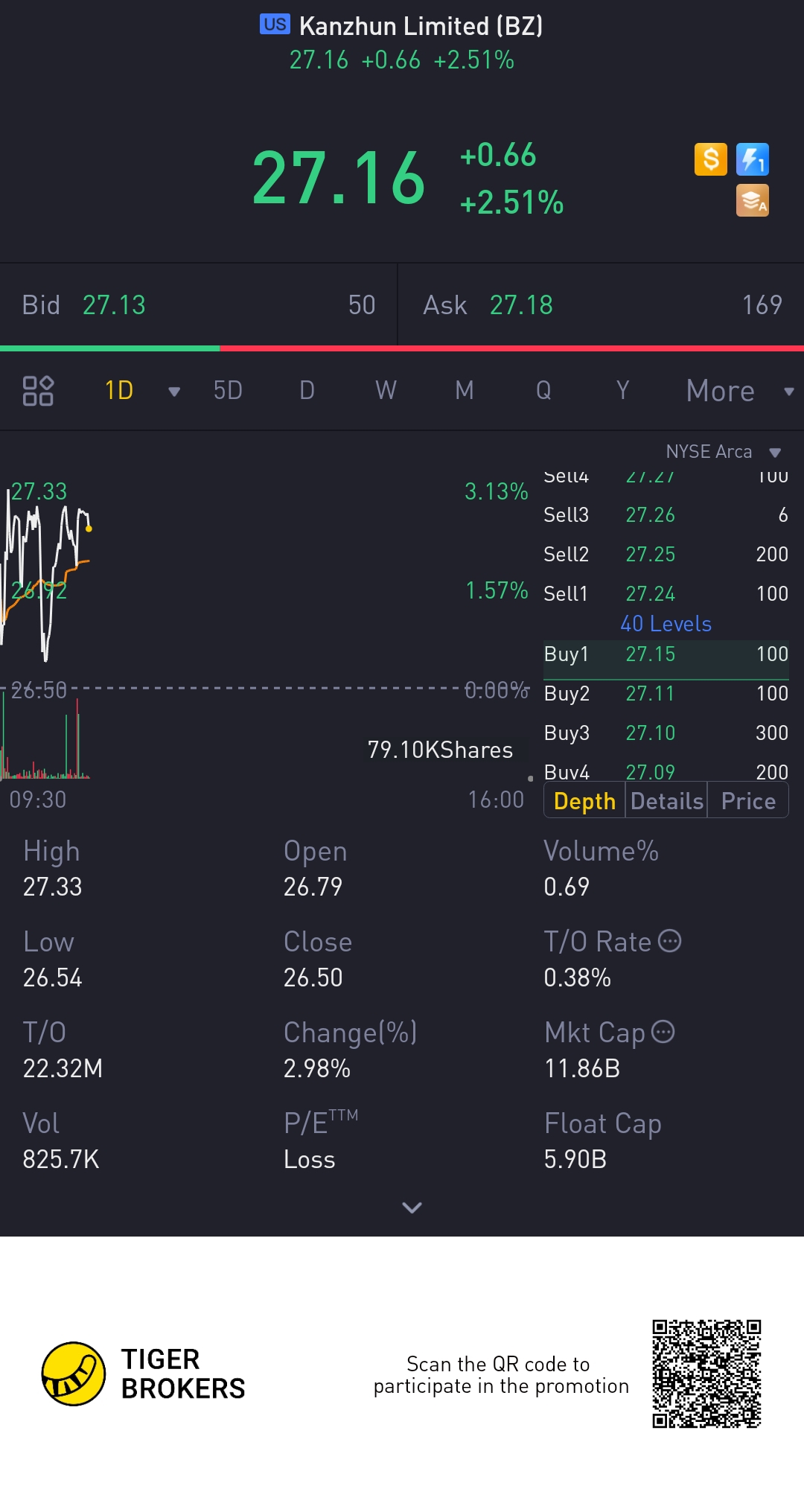
Task: Switch to the Q quarterly chart tab
Action: click(543, 390)
